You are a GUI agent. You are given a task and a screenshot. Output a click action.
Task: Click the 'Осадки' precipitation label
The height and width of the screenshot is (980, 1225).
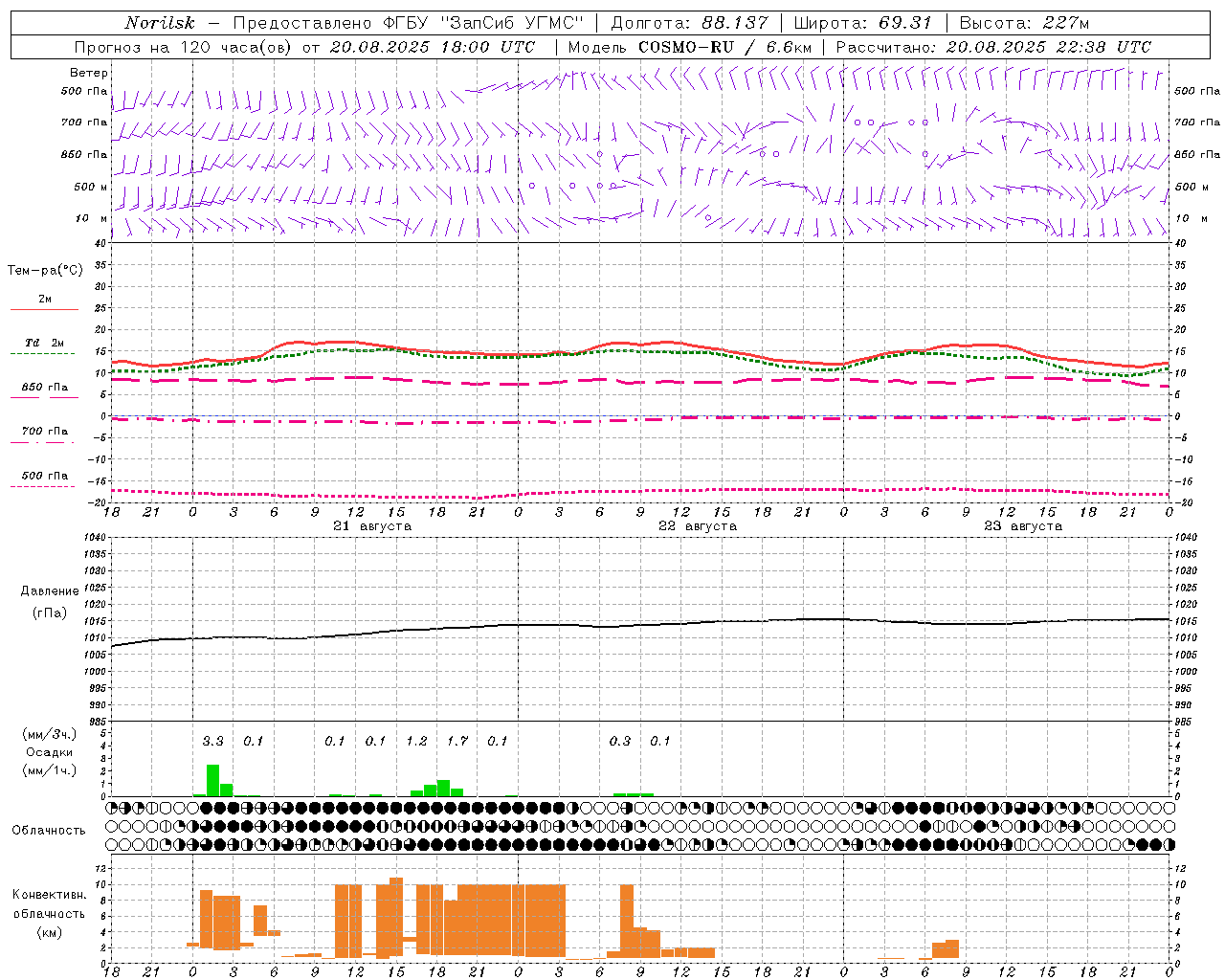pyautogui.click(x=50, y=752)
